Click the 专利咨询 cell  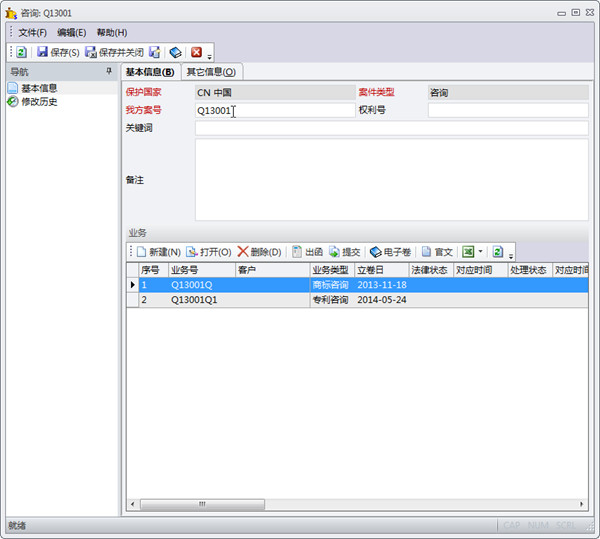pyautogui.click(x=332, y=300)
